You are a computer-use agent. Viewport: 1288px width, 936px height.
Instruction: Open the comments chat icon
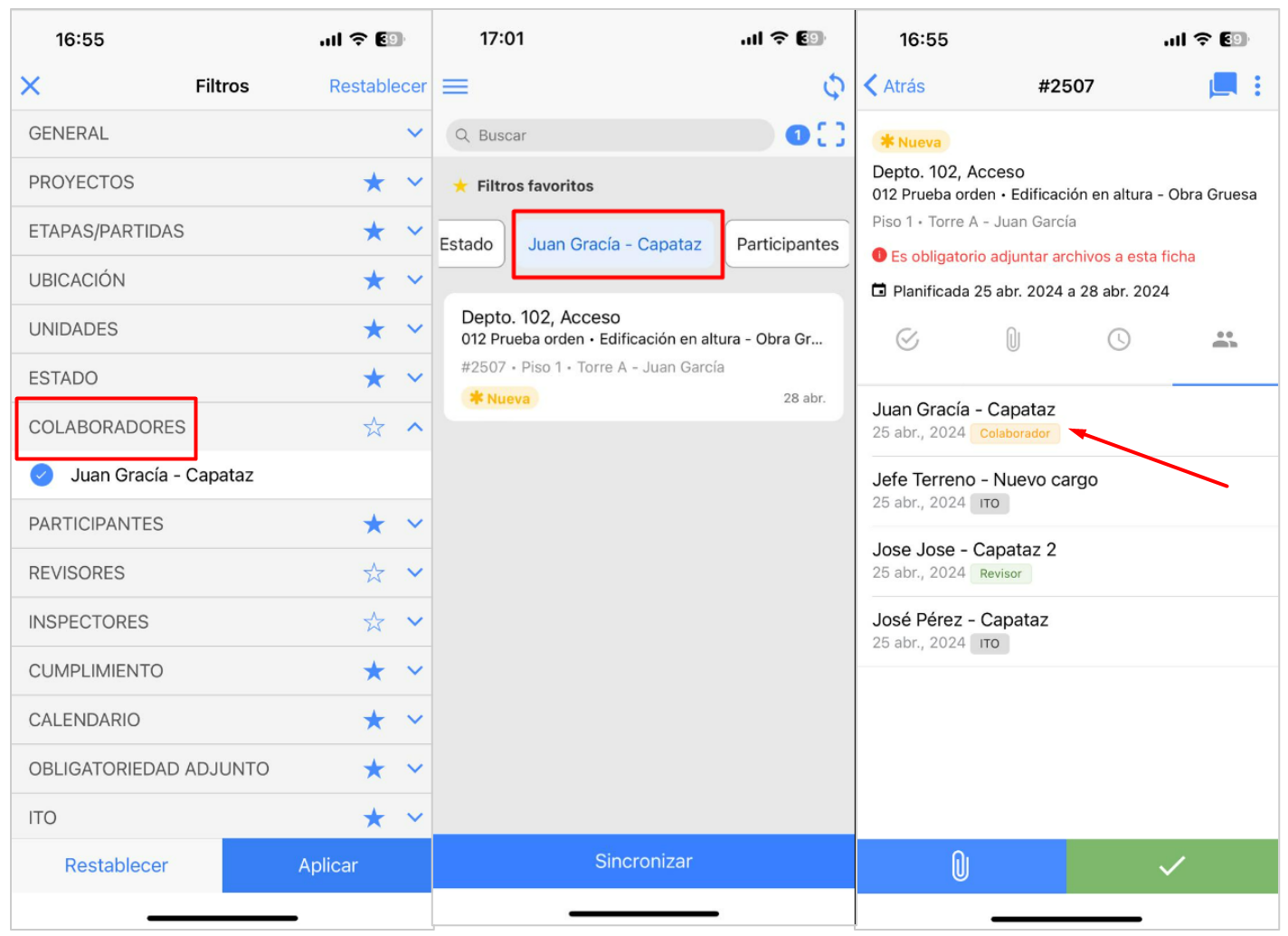click(1222, 86)
